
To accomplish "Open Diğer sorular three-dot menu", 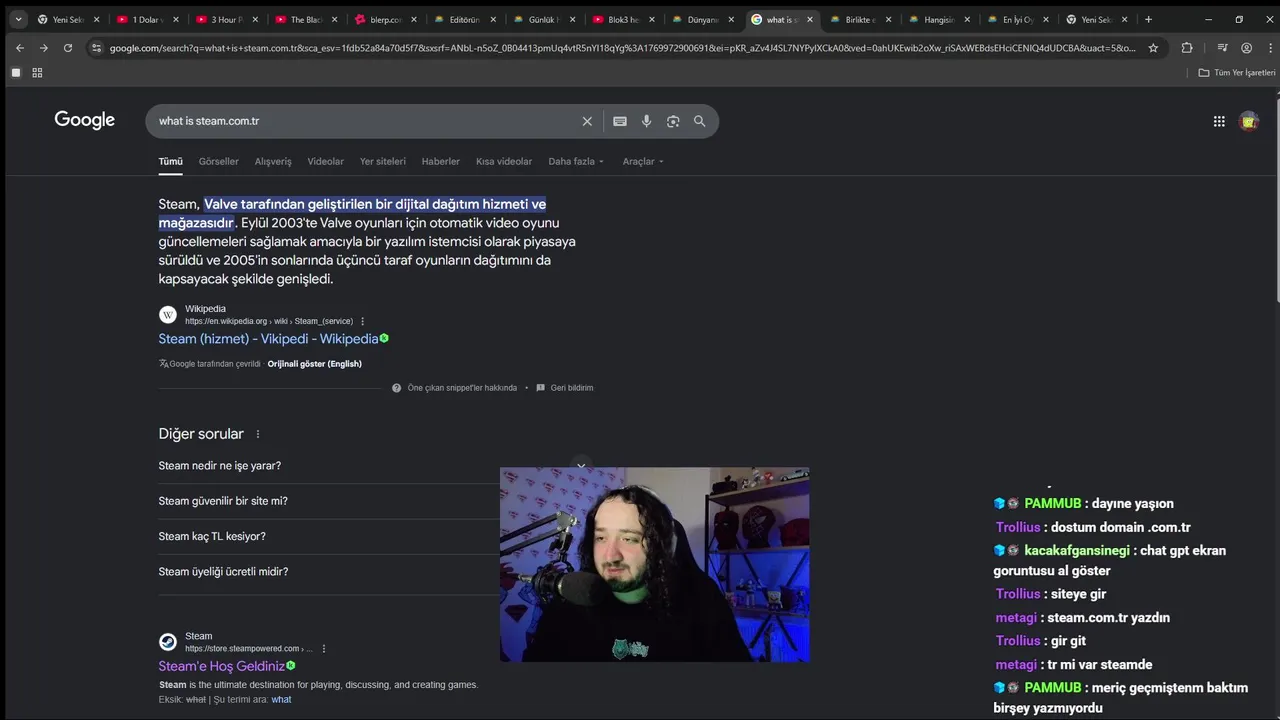I will coord(258,434).
